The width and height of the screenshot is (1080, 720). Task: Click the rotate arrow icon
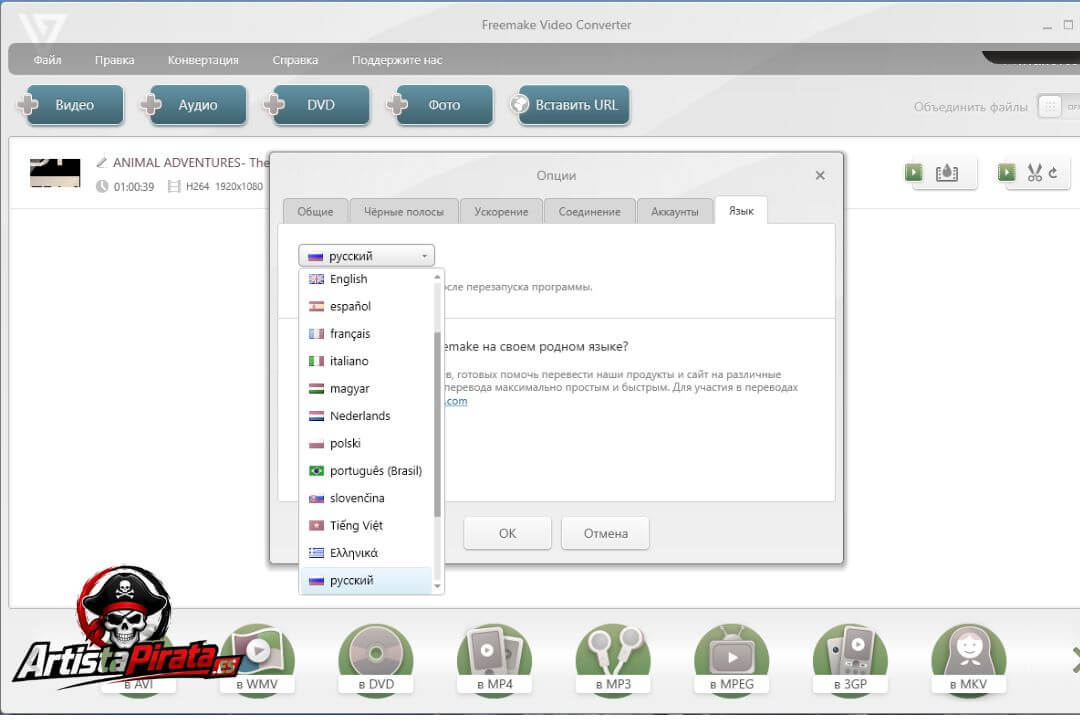[1053, 172]
